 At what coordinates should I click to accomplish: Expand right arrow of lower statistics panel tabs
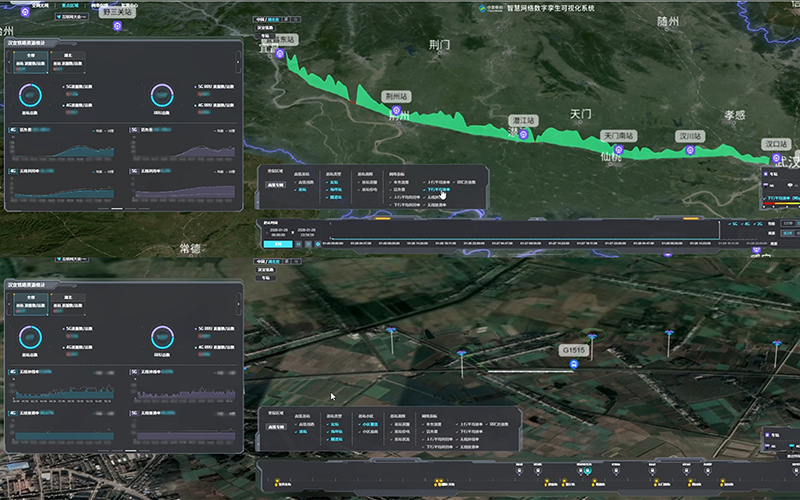click(x=238, y=303)
